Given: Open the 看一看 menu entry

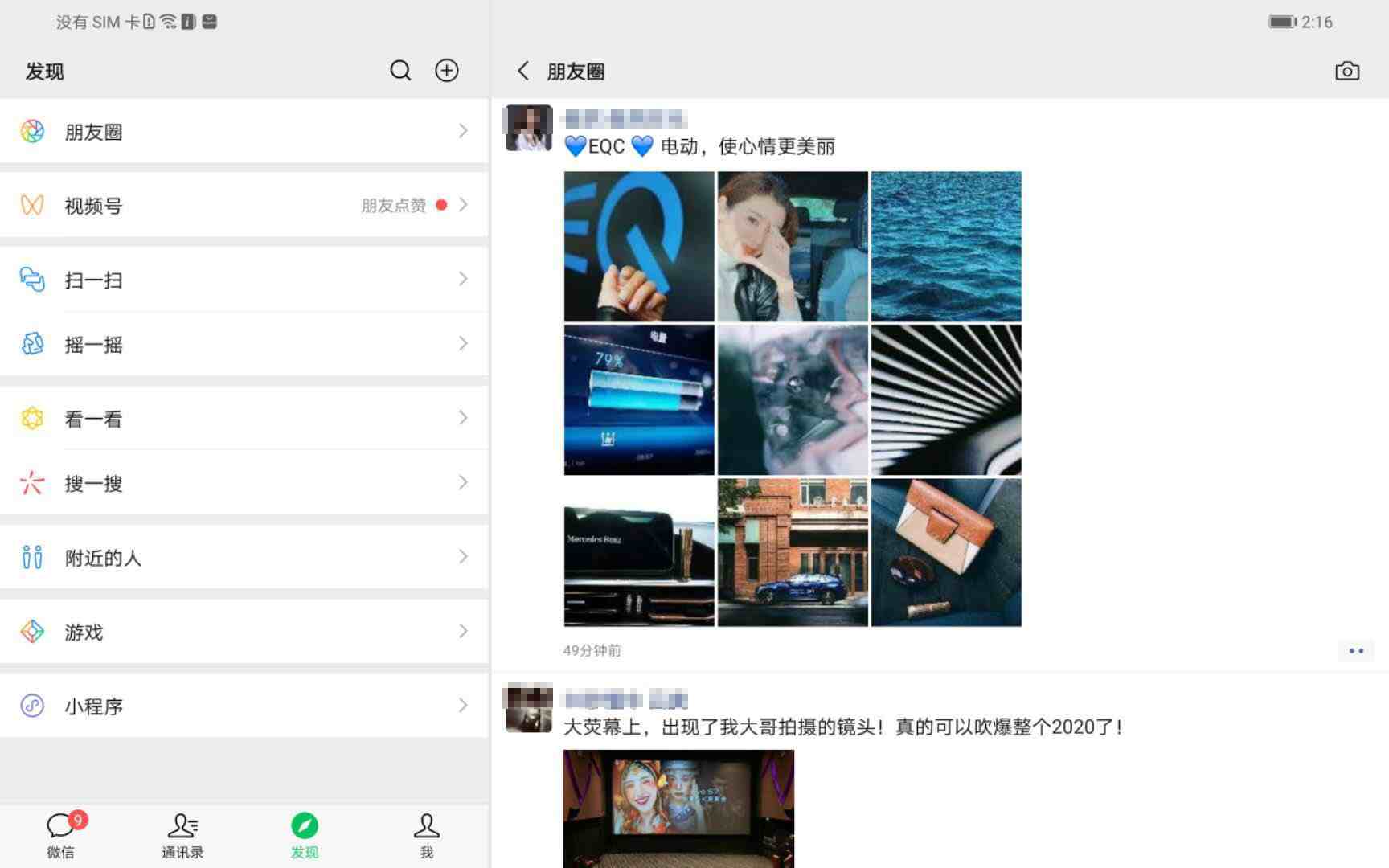Looking at the screenshot, I should (x=244, y=419).
